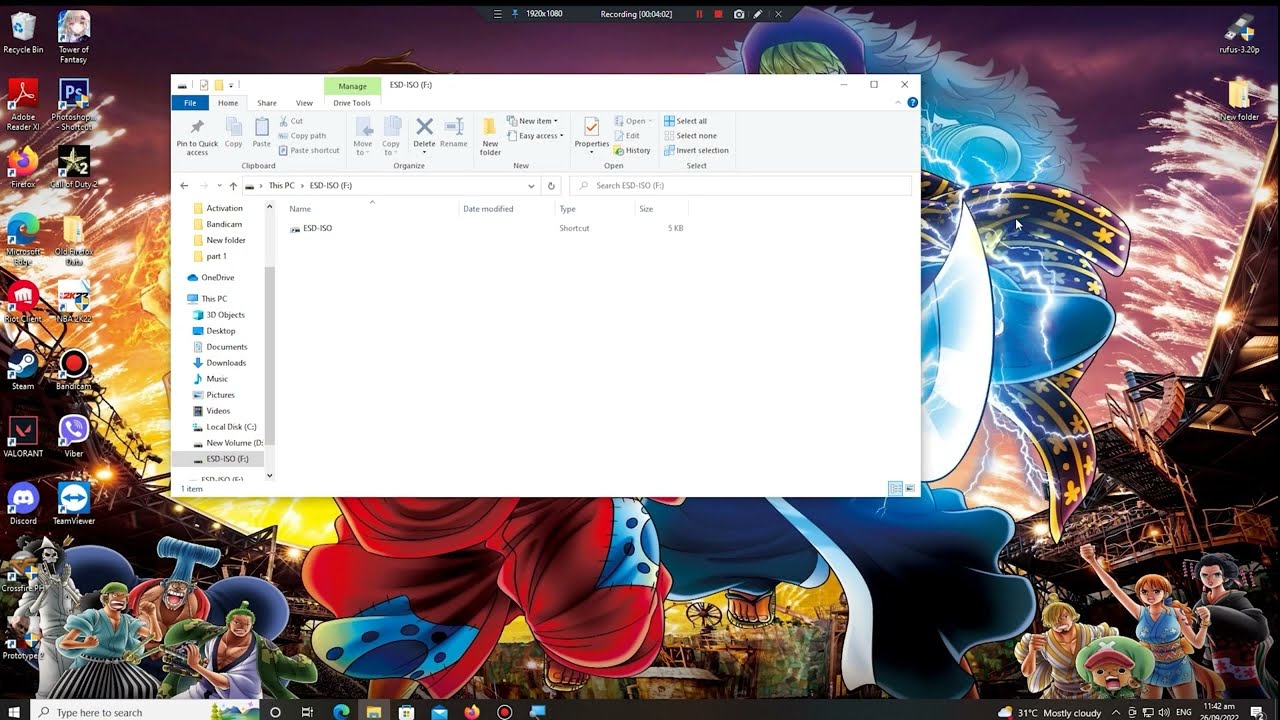The height and width of the screenshot is (720, 1280).
Task: Sort by the Name column header
Action: pyautogui.click(x=372, y=209)
